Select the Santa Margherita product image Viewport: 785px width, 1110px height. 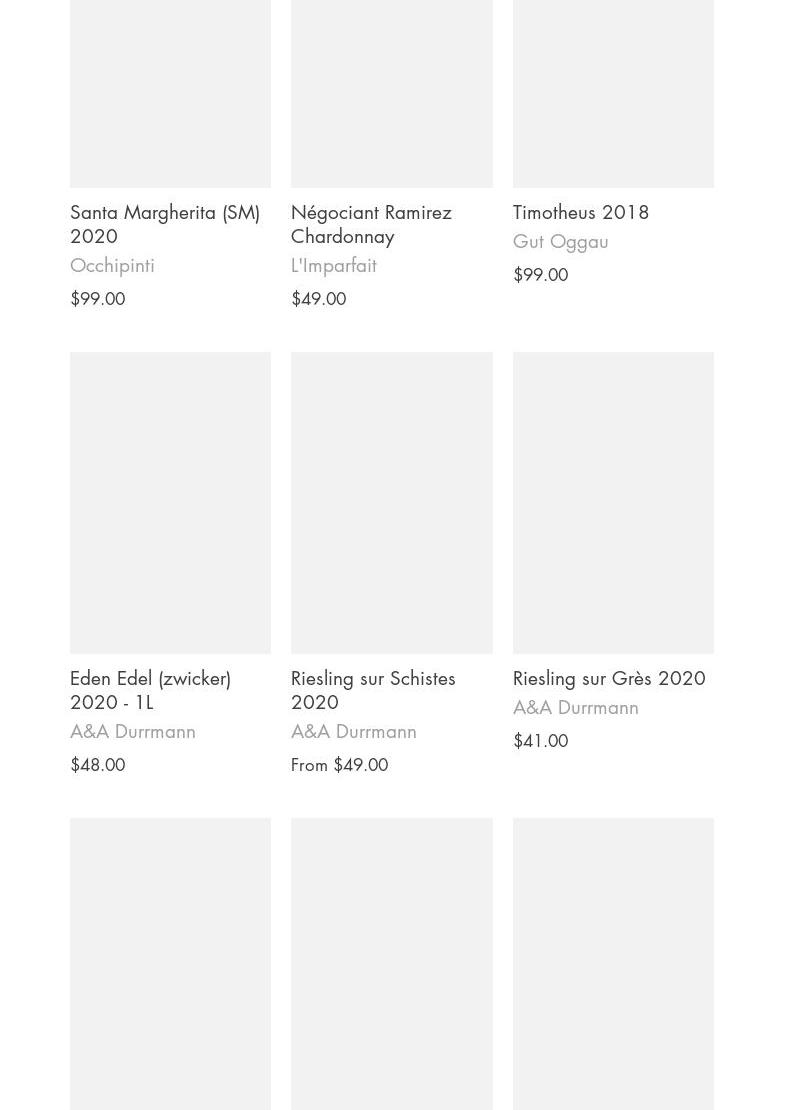point(170,93)
